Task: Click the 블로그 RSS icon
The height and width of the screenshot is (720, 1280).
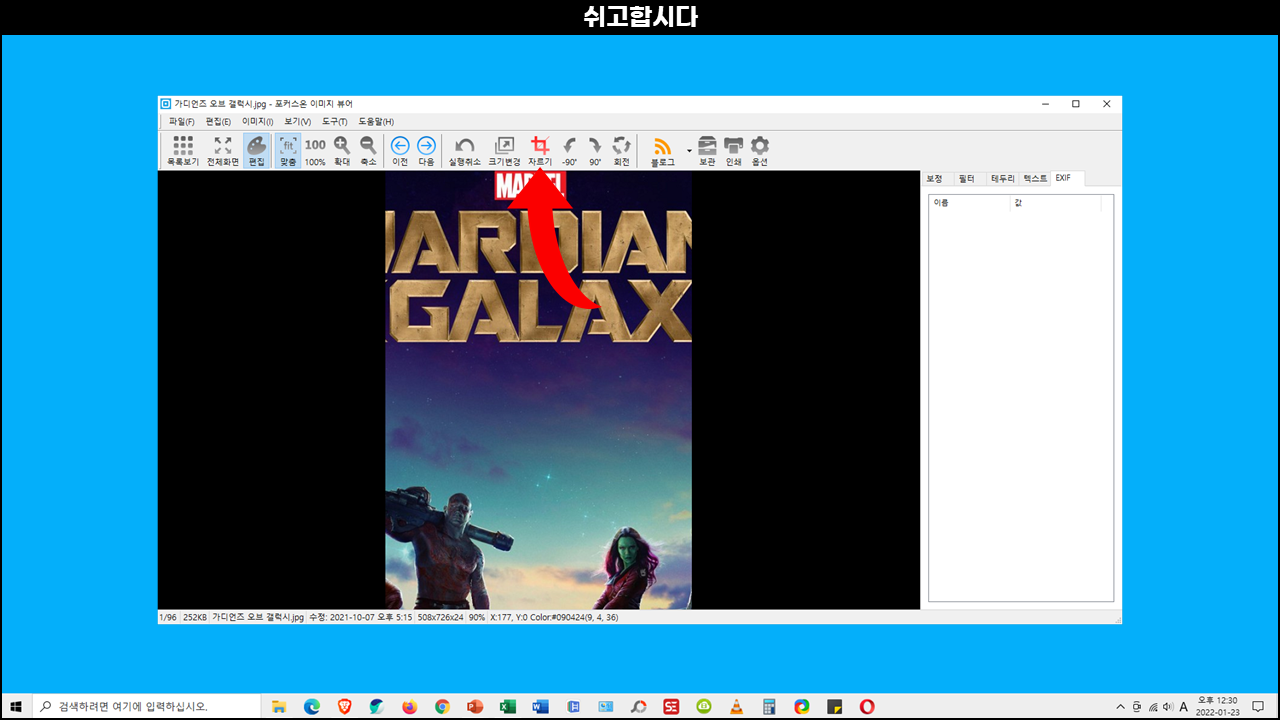Action: (x=662, y=150)
